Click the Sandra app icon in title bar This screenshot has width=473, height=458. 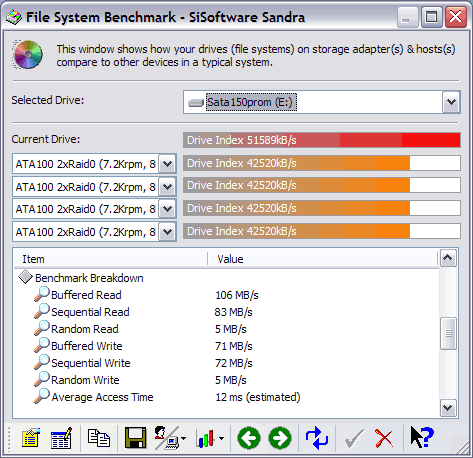(14, 17)
